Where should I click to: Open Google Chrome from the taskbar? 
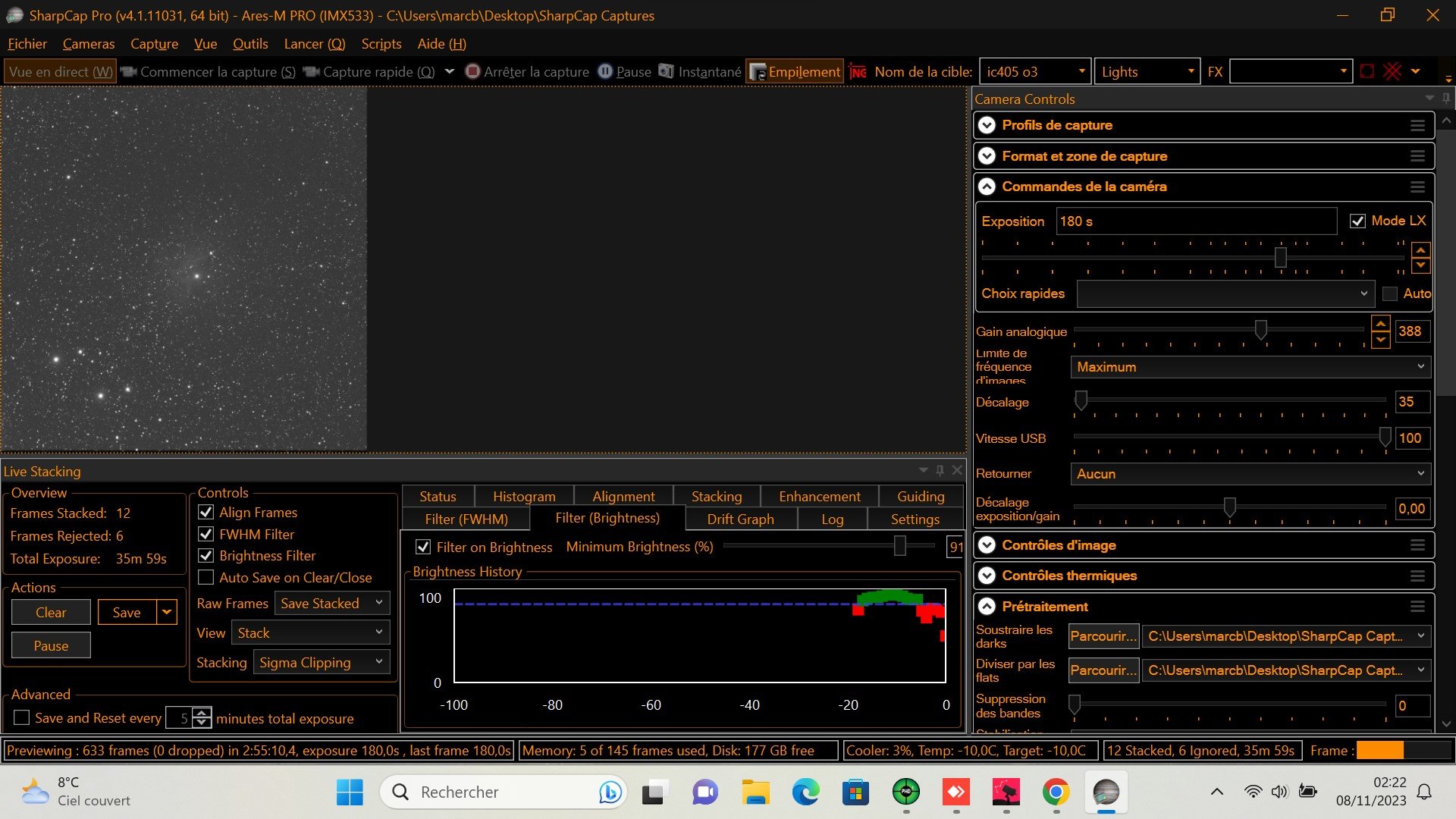[x=1056, y=792]
